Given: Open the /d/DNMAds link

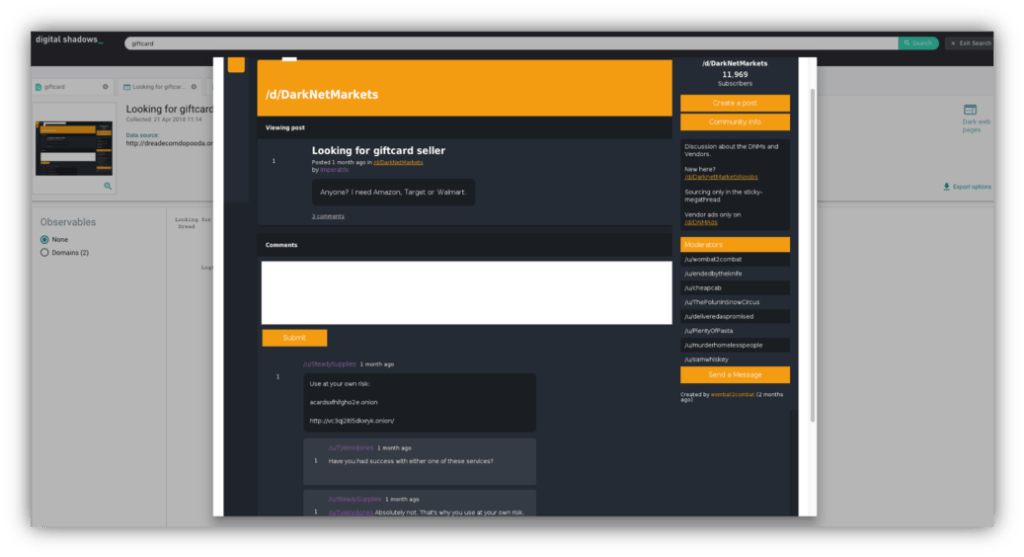Looking at the screenshot, I should (701, 222).
